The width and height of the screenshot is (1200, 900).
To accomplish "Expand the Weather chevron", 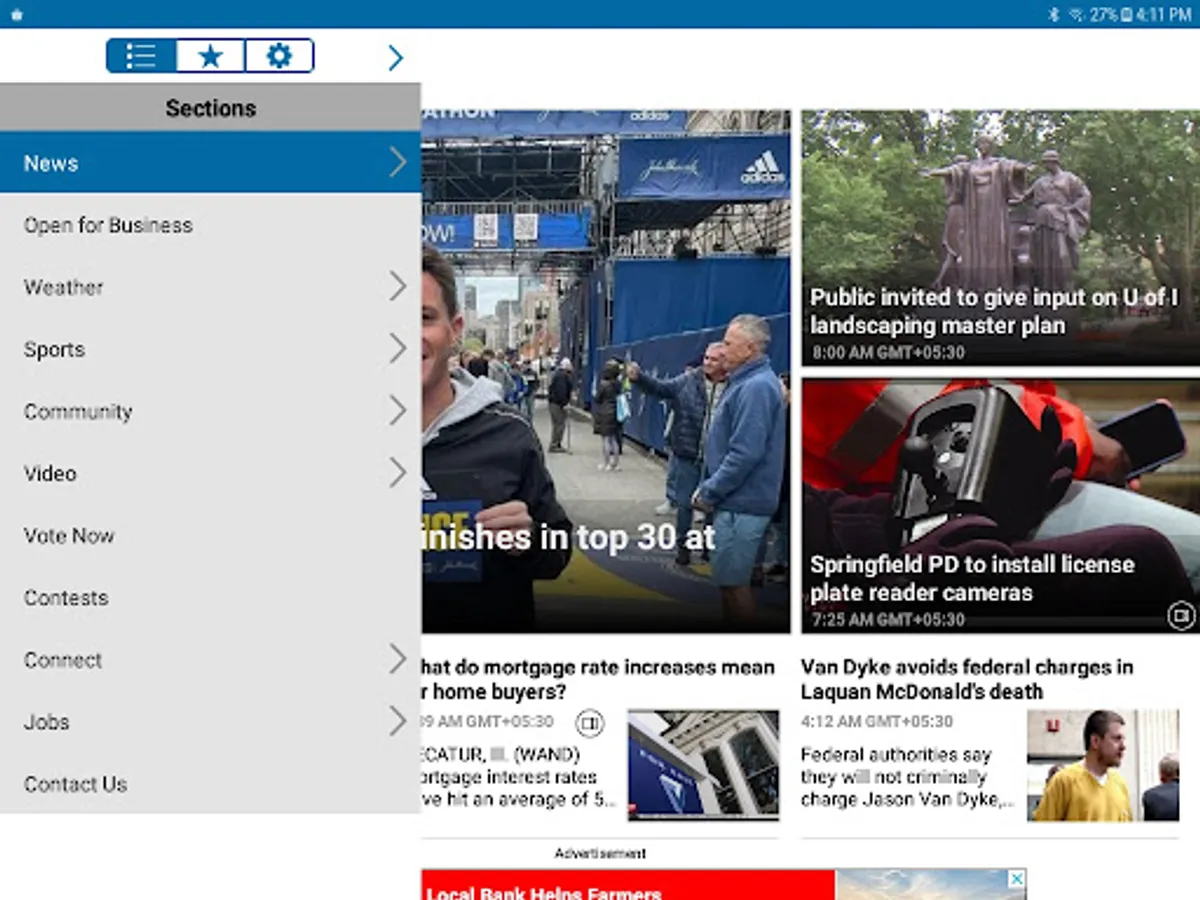I will [x=398, y=286].
